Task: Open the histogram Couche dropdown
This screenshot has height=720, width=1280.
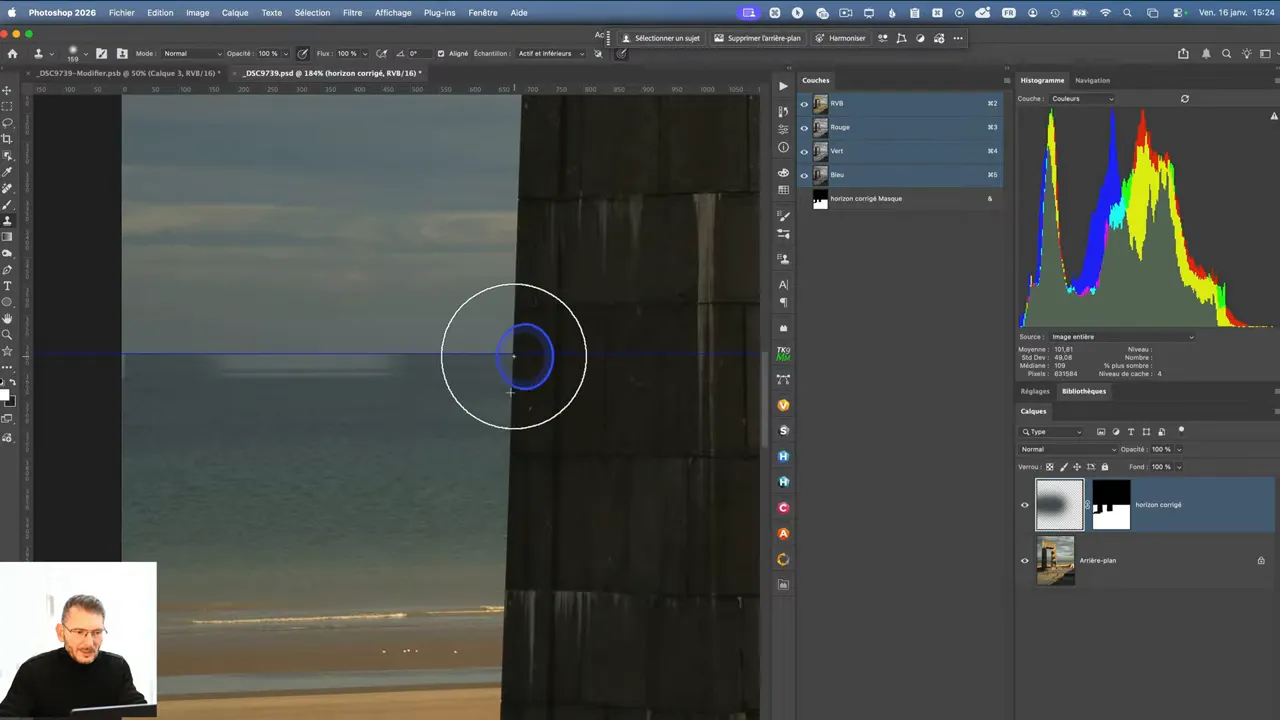Action: (1081, 99)
